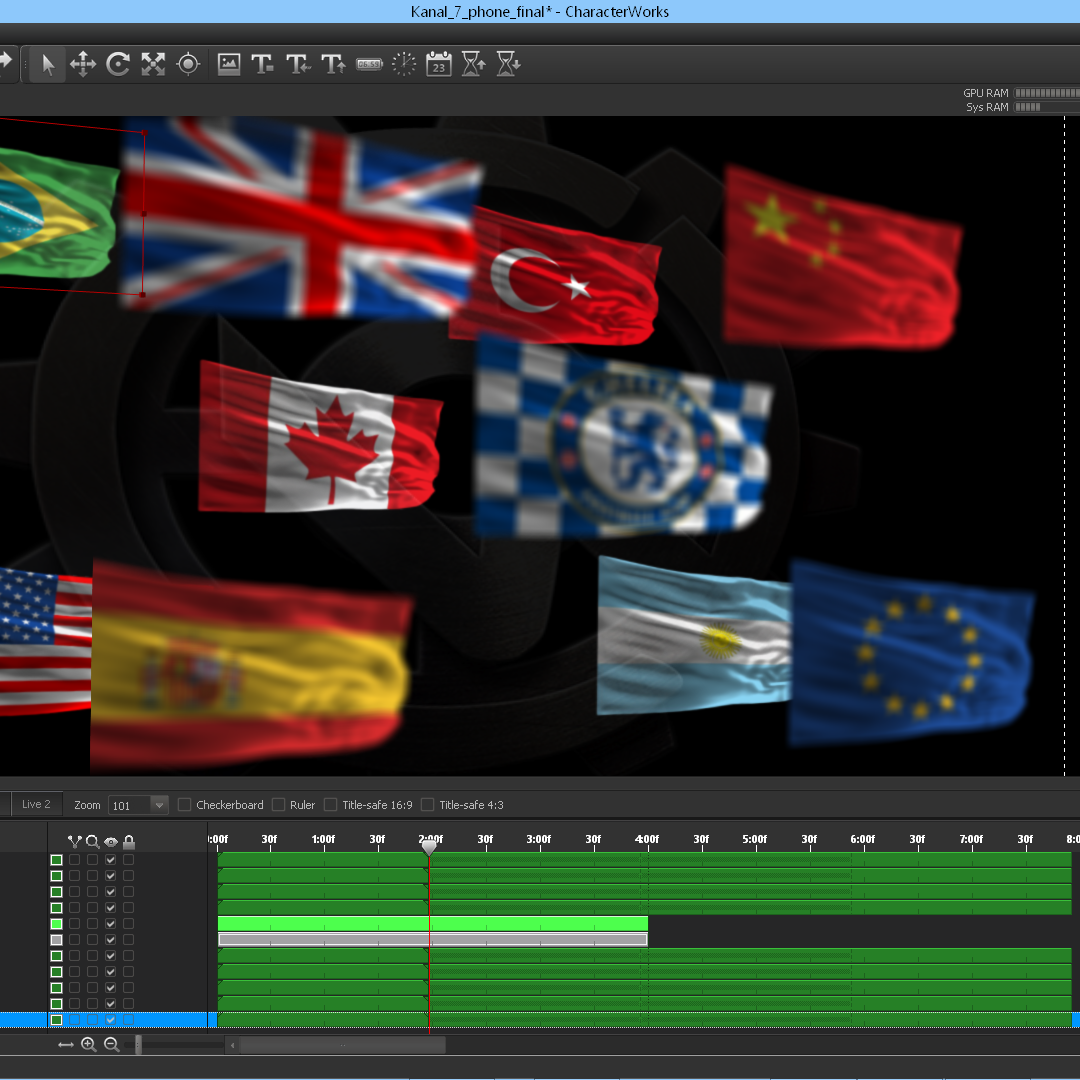This screenshot has width=1080, height=1080.
Task: Click the timeline playhead marker at 2:00f
Action: tap(429, 847)
